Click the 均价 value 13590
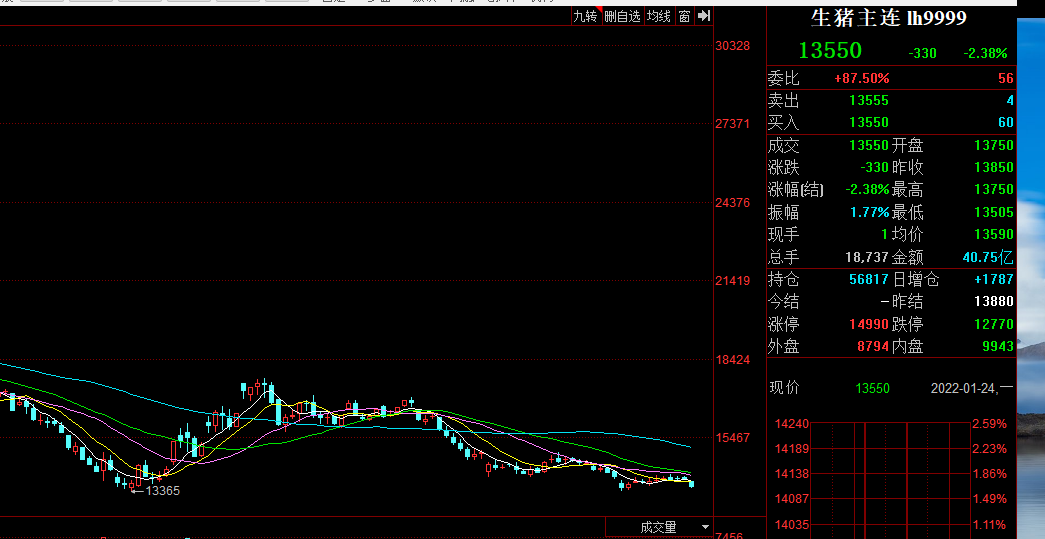Screen dimensions: 1045x539 994,235
